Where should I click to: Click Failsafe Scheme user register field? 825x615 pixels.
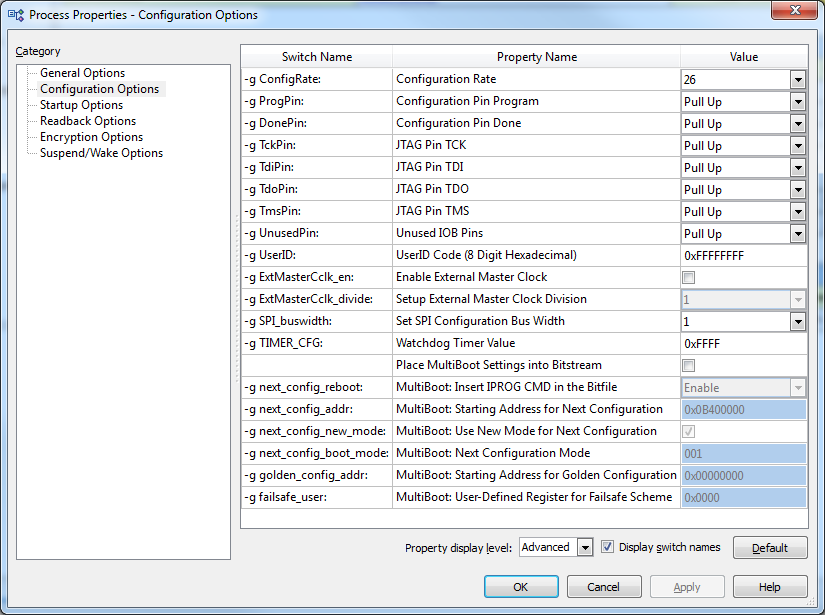(x=744, y=498)
